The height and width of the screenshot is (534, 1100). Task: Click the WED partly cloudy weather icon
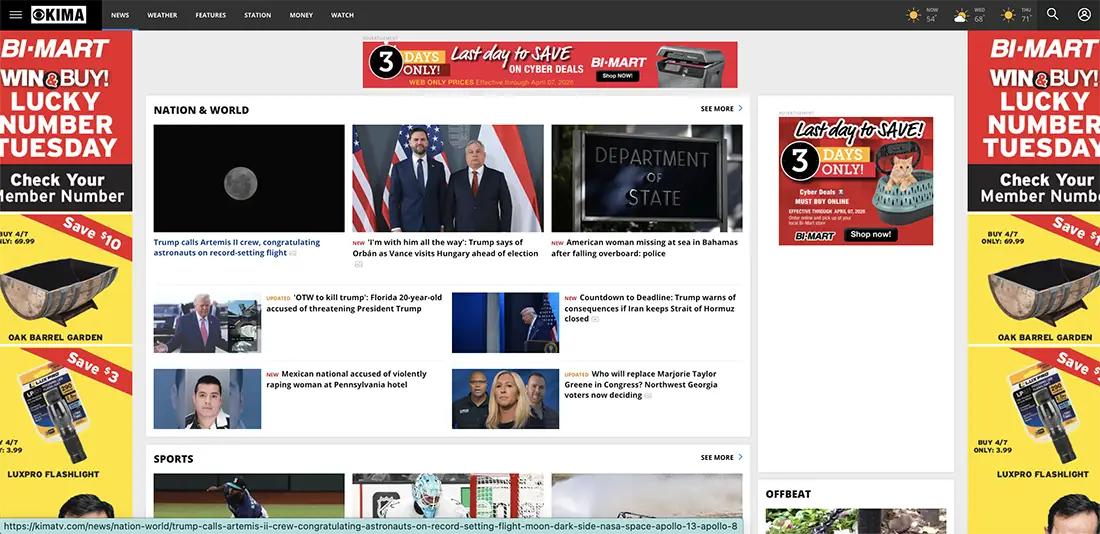point(960,15)
